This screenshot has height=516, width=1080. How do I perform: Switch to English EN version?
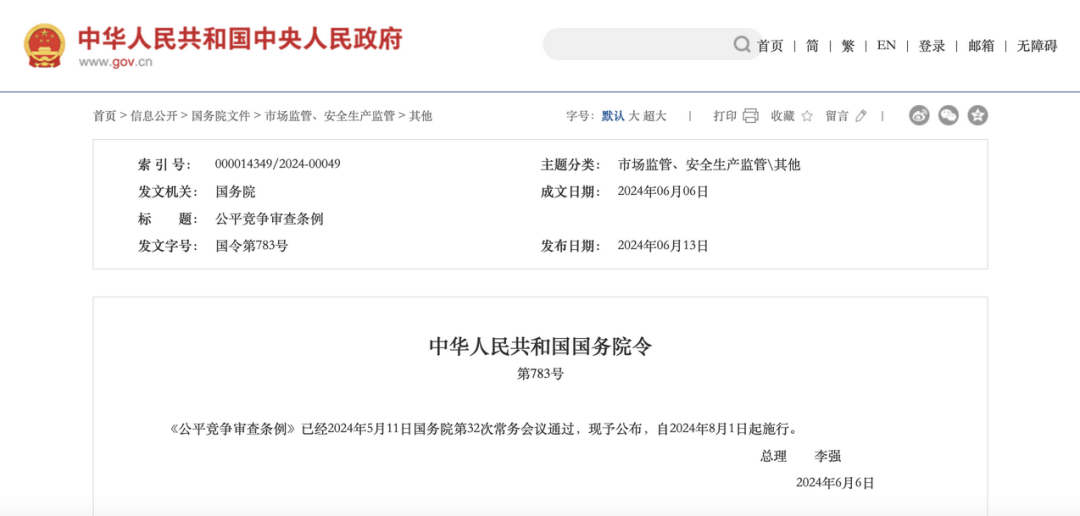coord(886,45)
